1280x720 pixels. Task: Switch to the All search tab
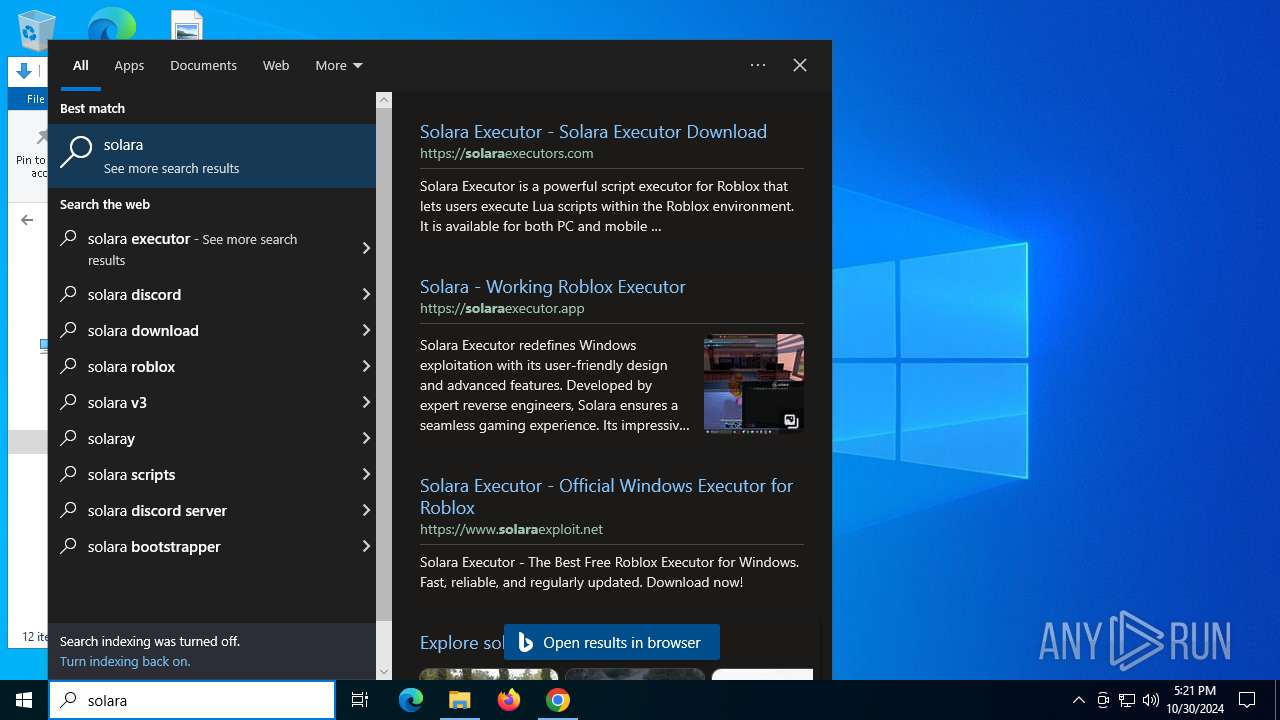point(81,65)
